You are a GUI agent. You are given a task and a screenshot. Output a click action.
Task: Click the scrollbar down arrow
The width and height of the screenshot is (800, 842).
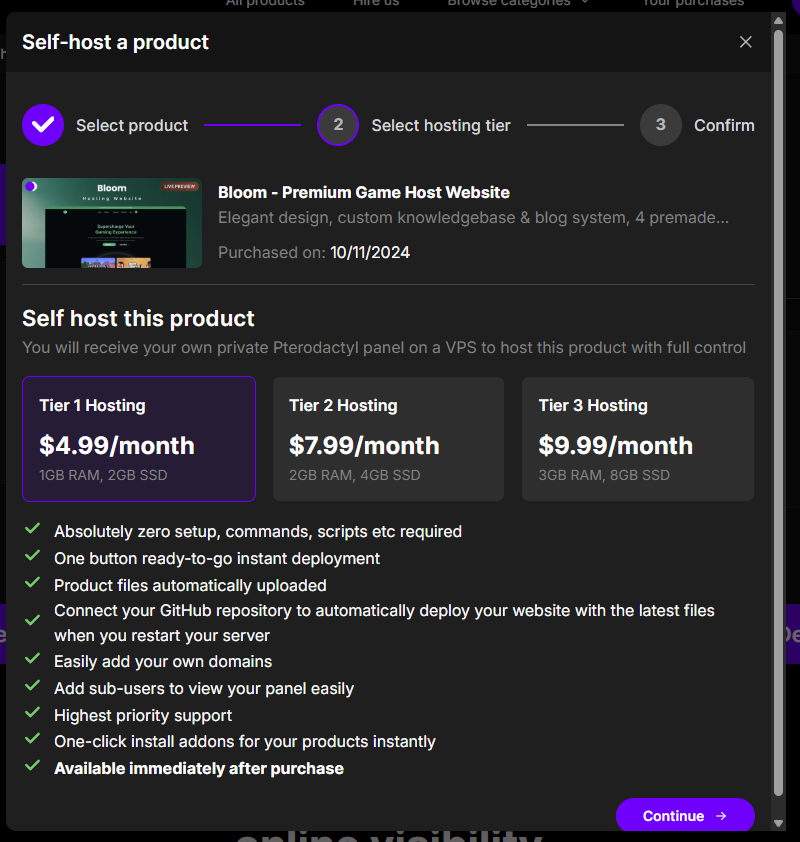click(x=779, y=823)
